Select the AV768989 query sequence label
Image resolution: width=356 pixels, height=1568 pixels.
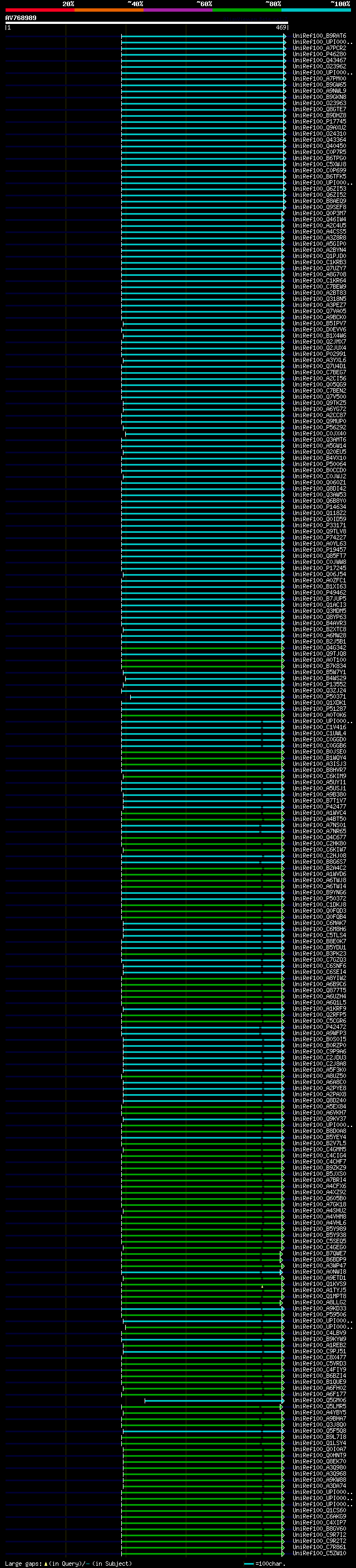(x=21, y=18)
